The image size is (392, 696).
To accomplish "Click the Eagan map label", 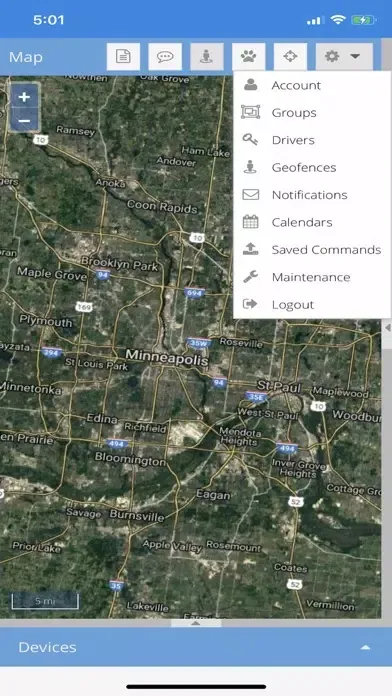I will coord(214,495).
